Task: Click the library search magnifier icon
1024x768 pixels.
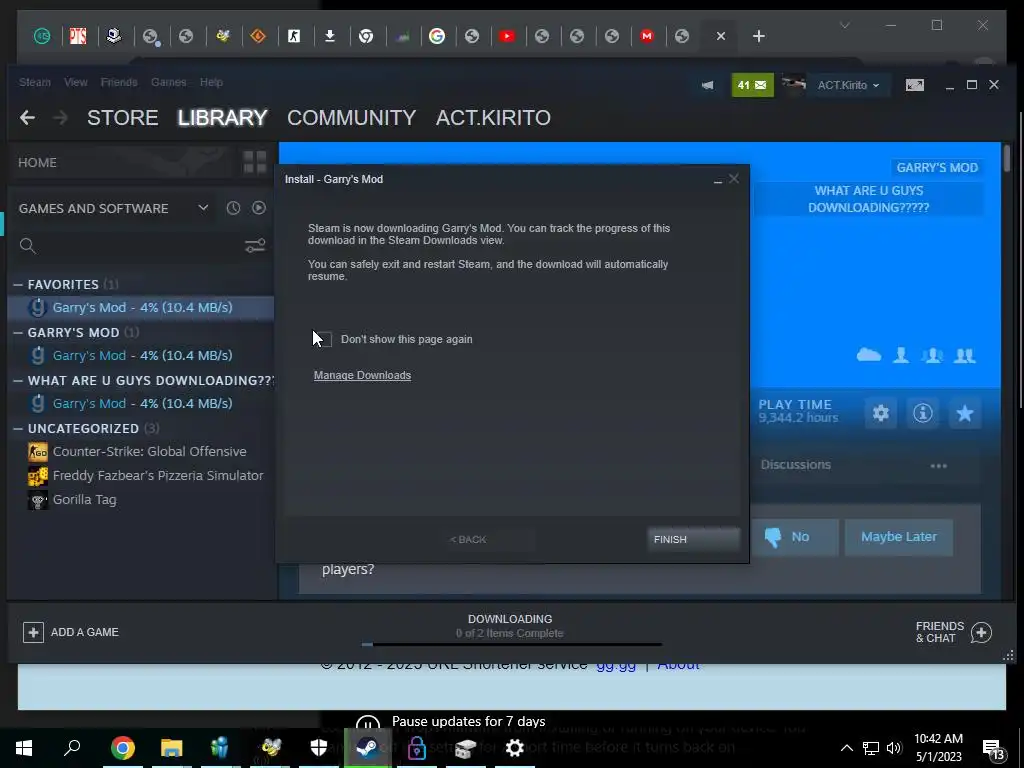Action: pos(27,246)
